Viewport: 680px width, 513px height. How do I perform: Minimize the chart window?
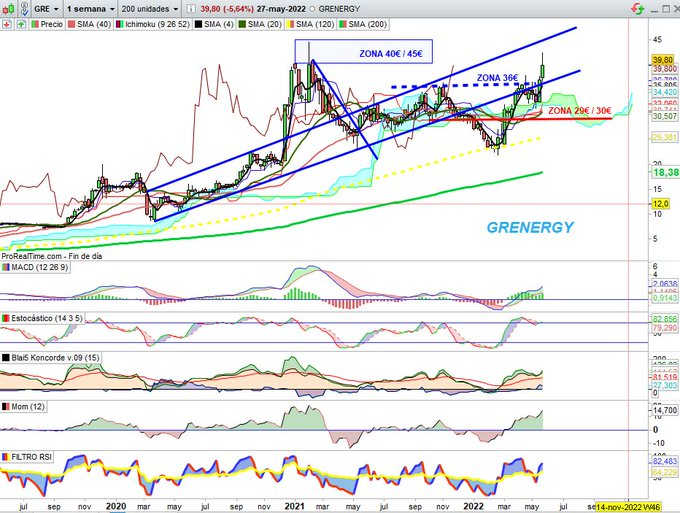(654, 10)
